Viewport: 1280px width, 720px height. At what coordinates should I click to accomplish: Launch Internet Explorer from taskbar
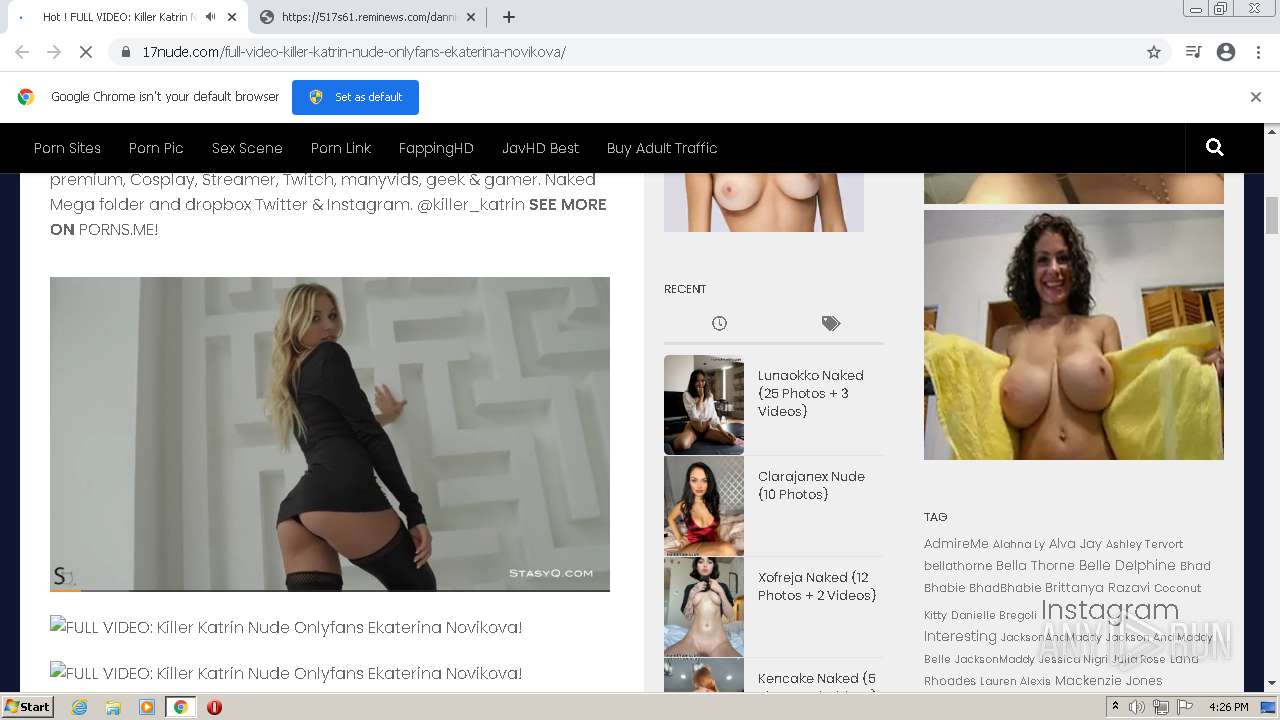(x=80, y=707)
